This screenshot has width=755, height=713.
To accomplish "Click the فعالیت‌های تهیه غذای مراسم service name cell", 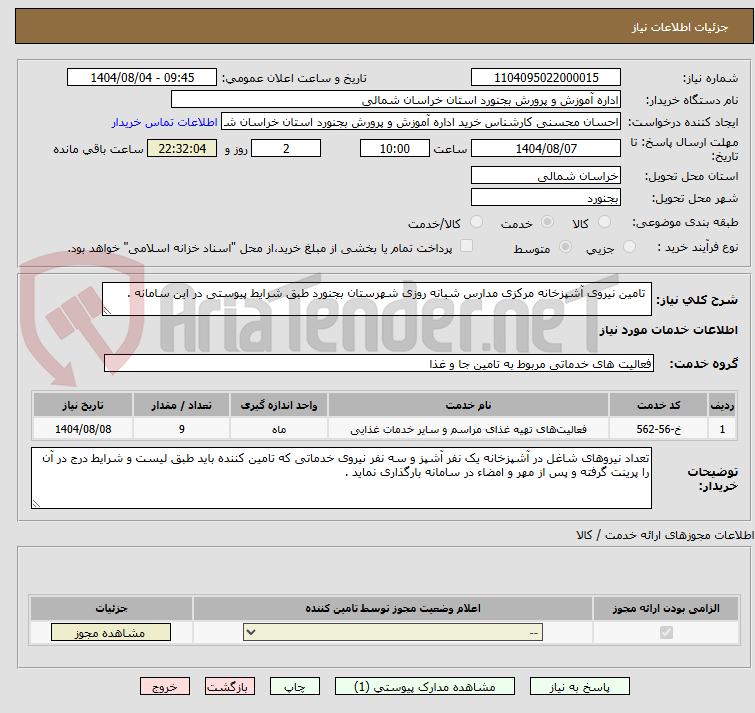I will [468, 429].
